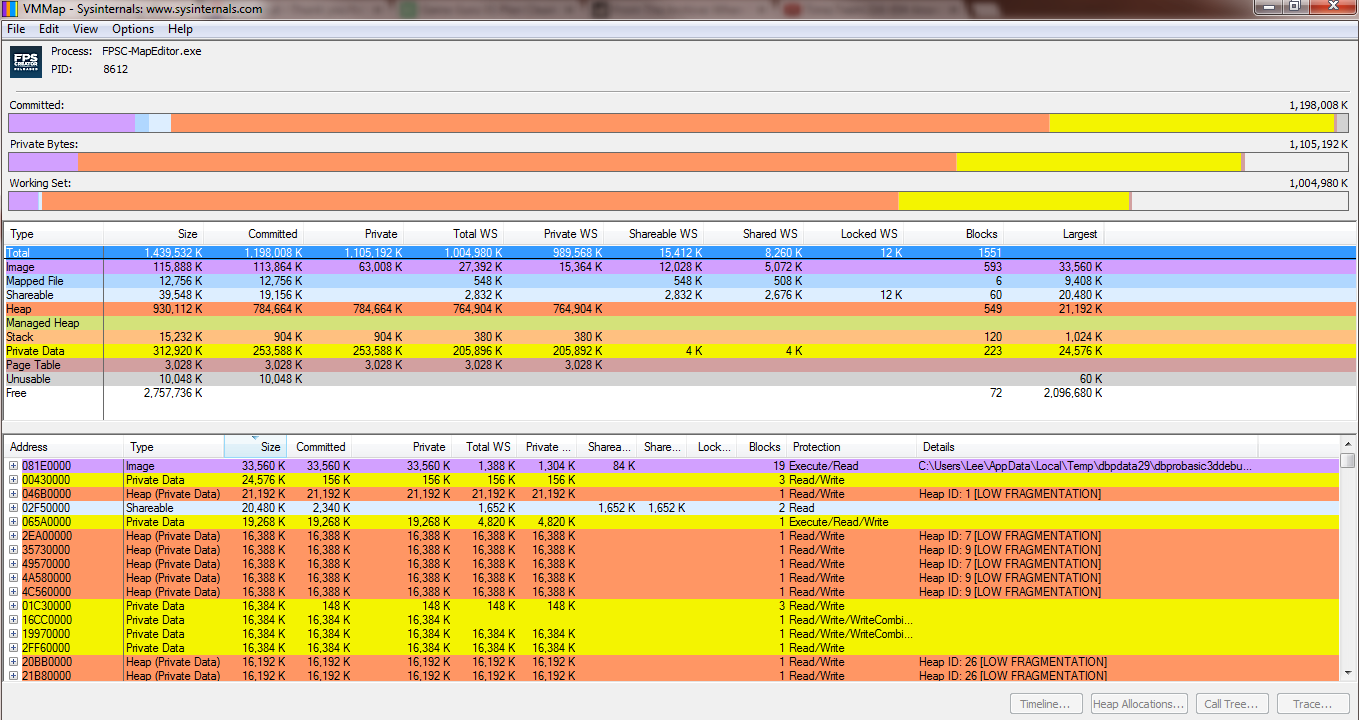This screenshot has height=720, width=1359.
Task: Click the details list scrollbar up arrow
Action: pyautogui.click(x=1348, y=443)
